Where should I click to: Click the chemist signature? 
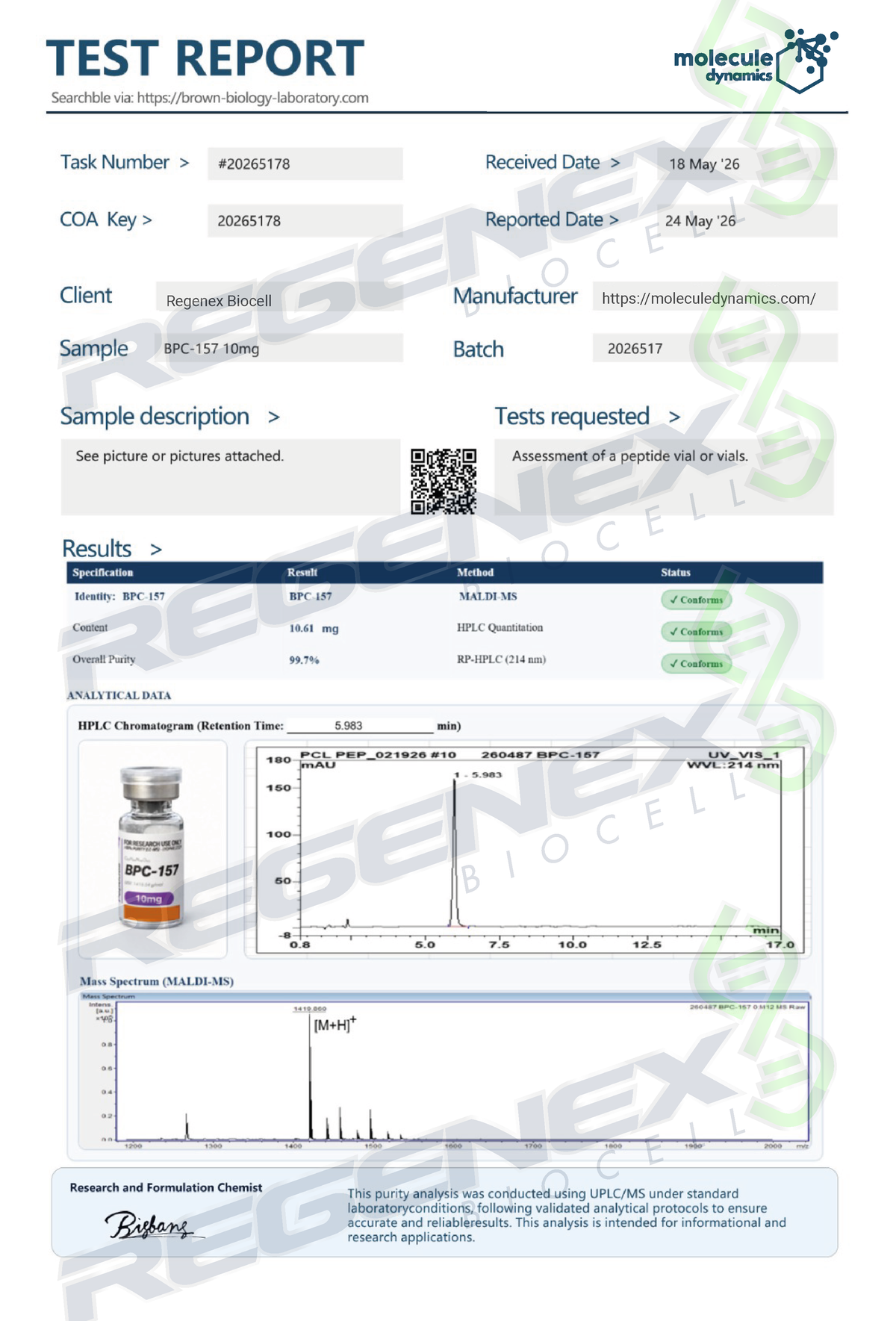[x=153, y=1225]
